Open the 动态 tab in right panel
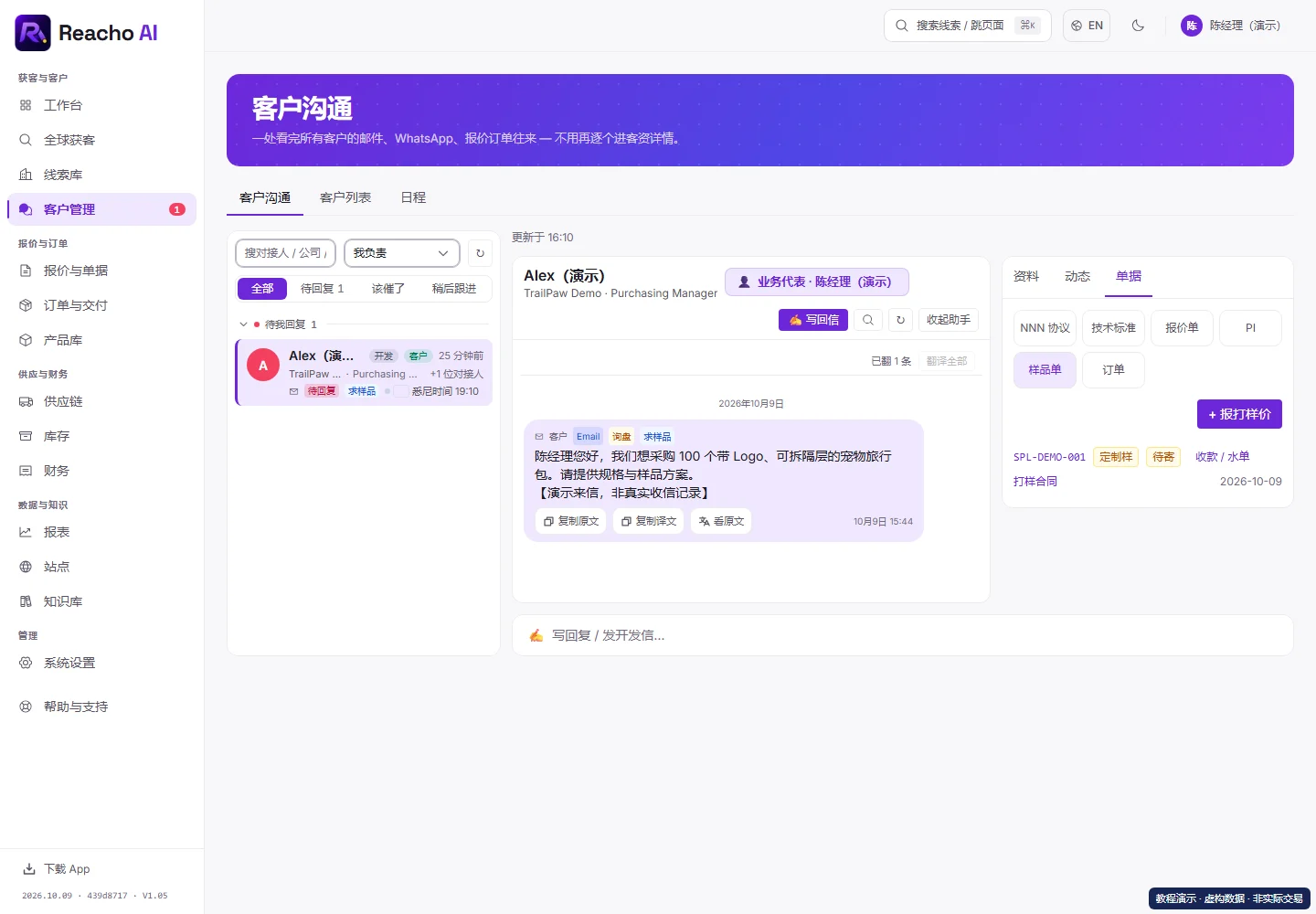The height and width of the screenshot is (914, 1316). click(x=1077, y=276)
